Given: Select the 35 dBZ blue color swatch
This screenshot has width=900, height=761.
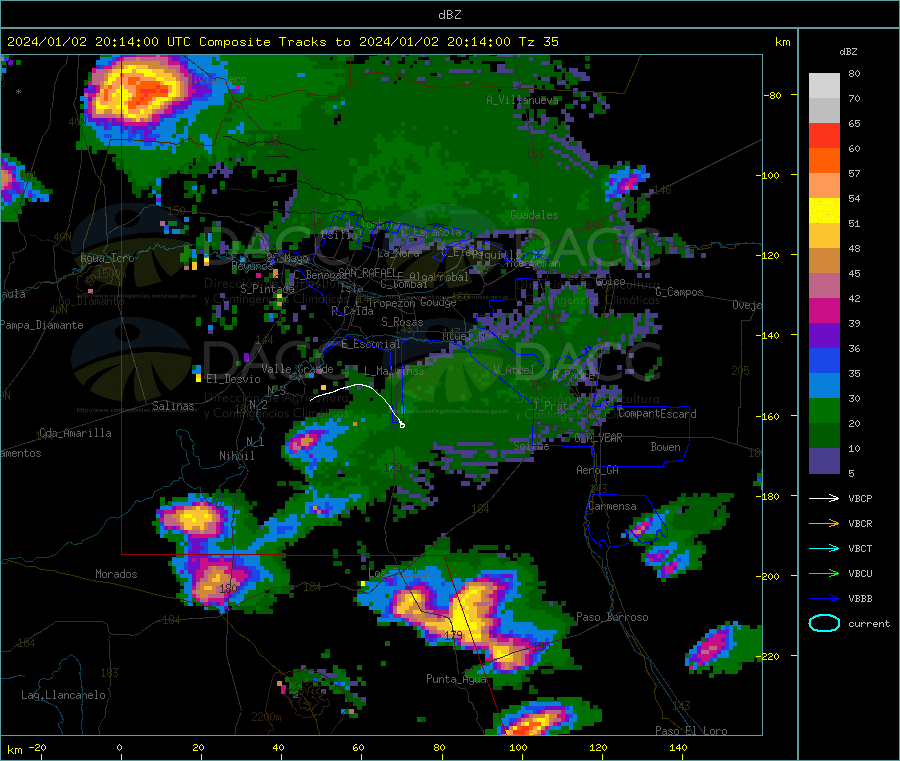Looking at the screenshot, I should 824,360.
